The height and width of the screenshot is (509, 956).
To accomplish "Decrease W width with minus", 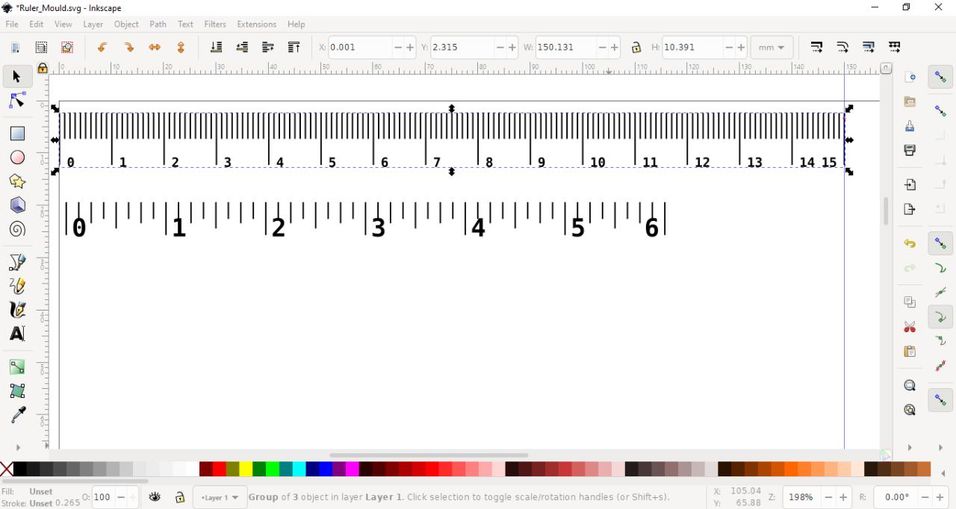I will tap(602, 47).
